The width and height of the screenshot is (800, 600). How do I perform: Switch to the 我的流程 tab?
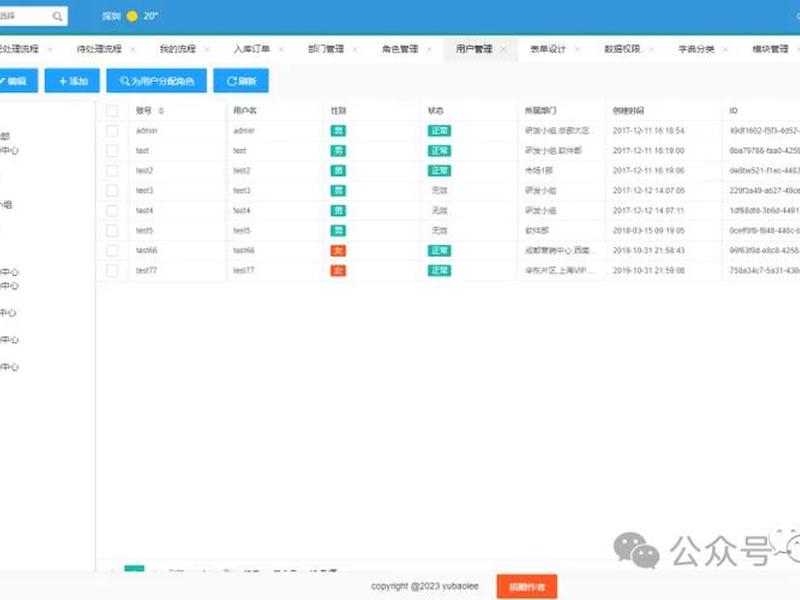178,49
